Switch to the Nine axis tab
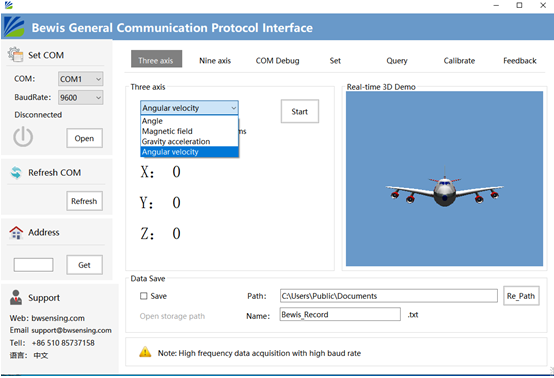The width and height of the screenshot is (554, 378). point(215,60)
